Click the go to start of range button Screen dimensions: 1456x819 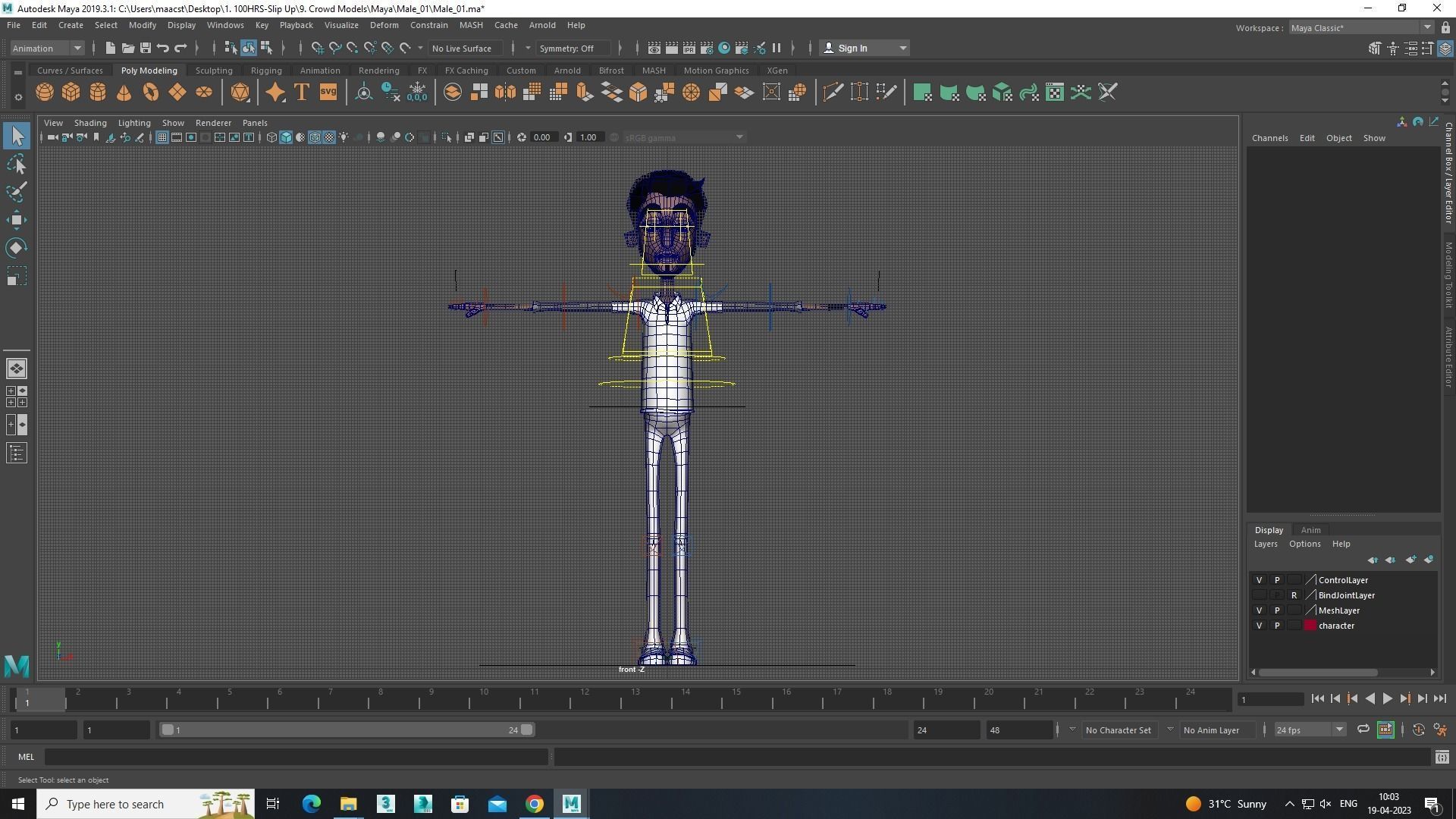[x=1317, y=698]
